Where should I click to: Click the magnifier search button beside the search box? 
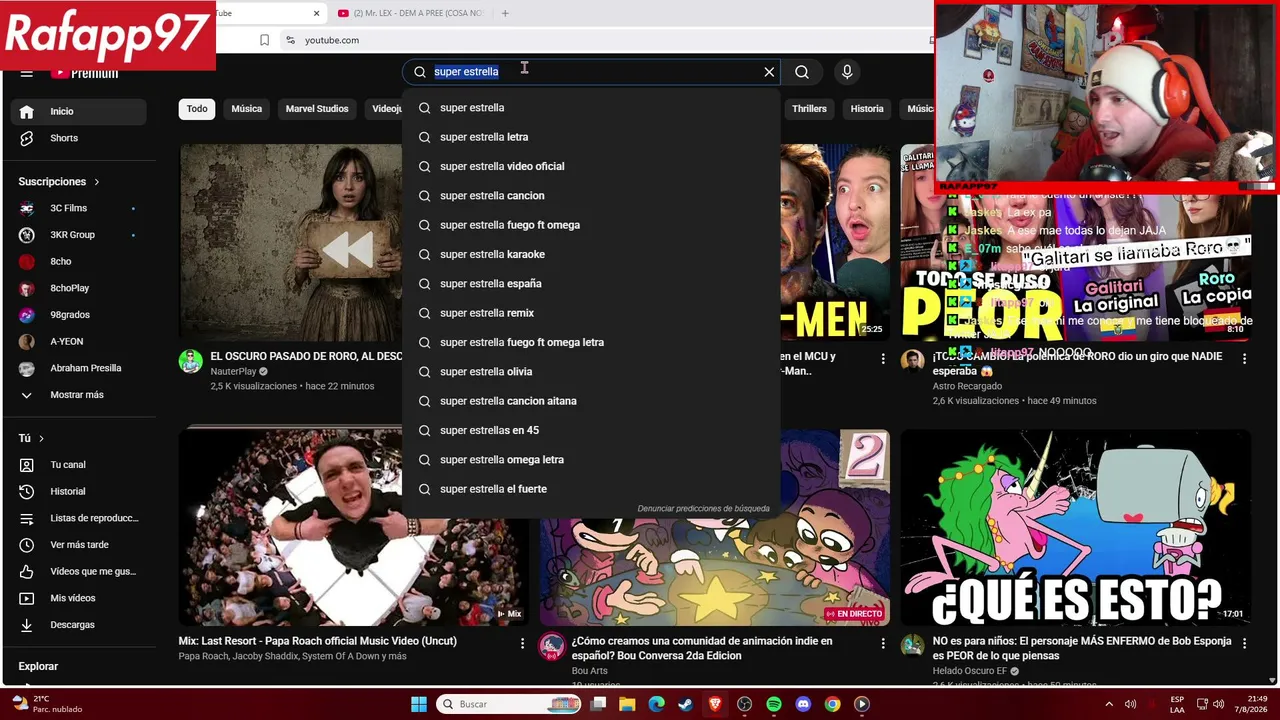(x=802, y=72)
